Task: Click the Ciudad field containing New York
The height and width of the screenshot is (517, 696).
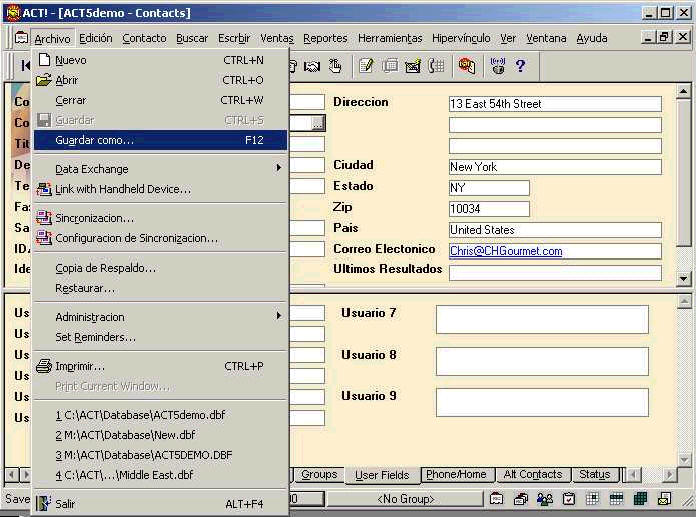Action: pos(555,167)
